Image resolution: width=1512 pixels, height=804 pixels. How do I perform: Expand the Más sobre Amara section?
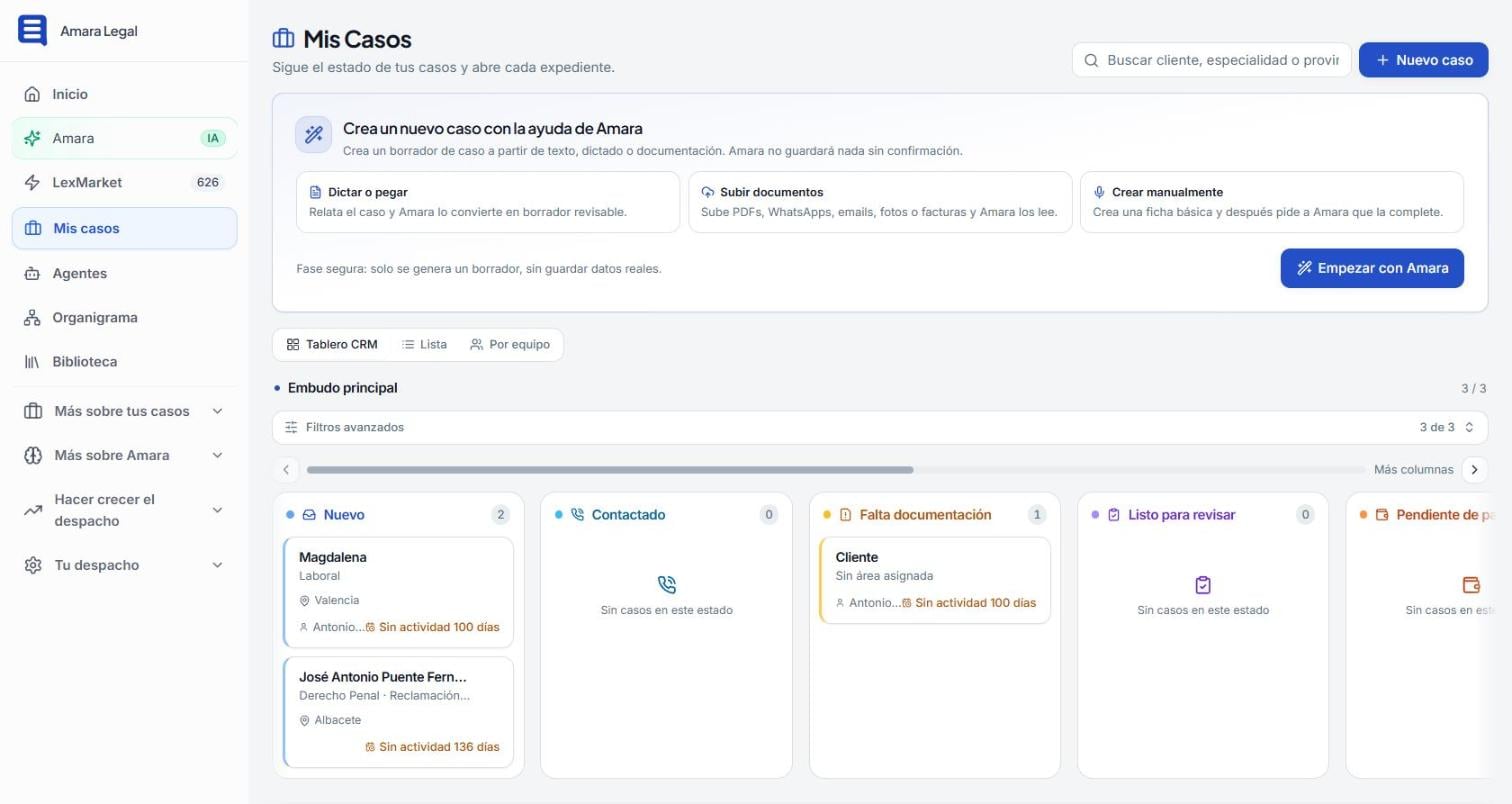pyautogui.click(x=124, y=455)
